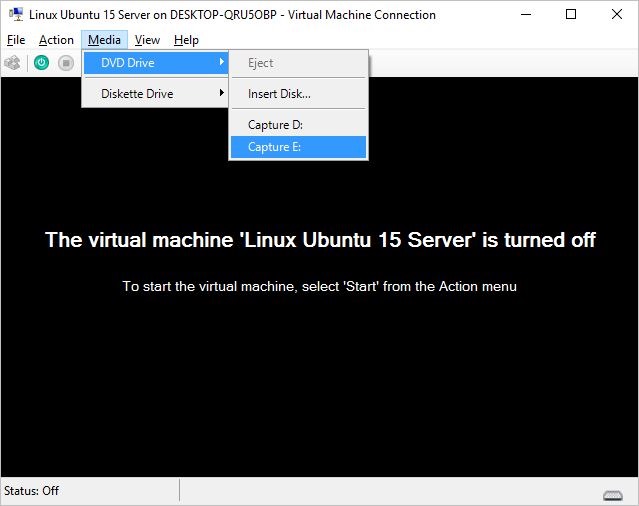Open the View menu
The image size is (639, 506).
[x=147, y=40]
